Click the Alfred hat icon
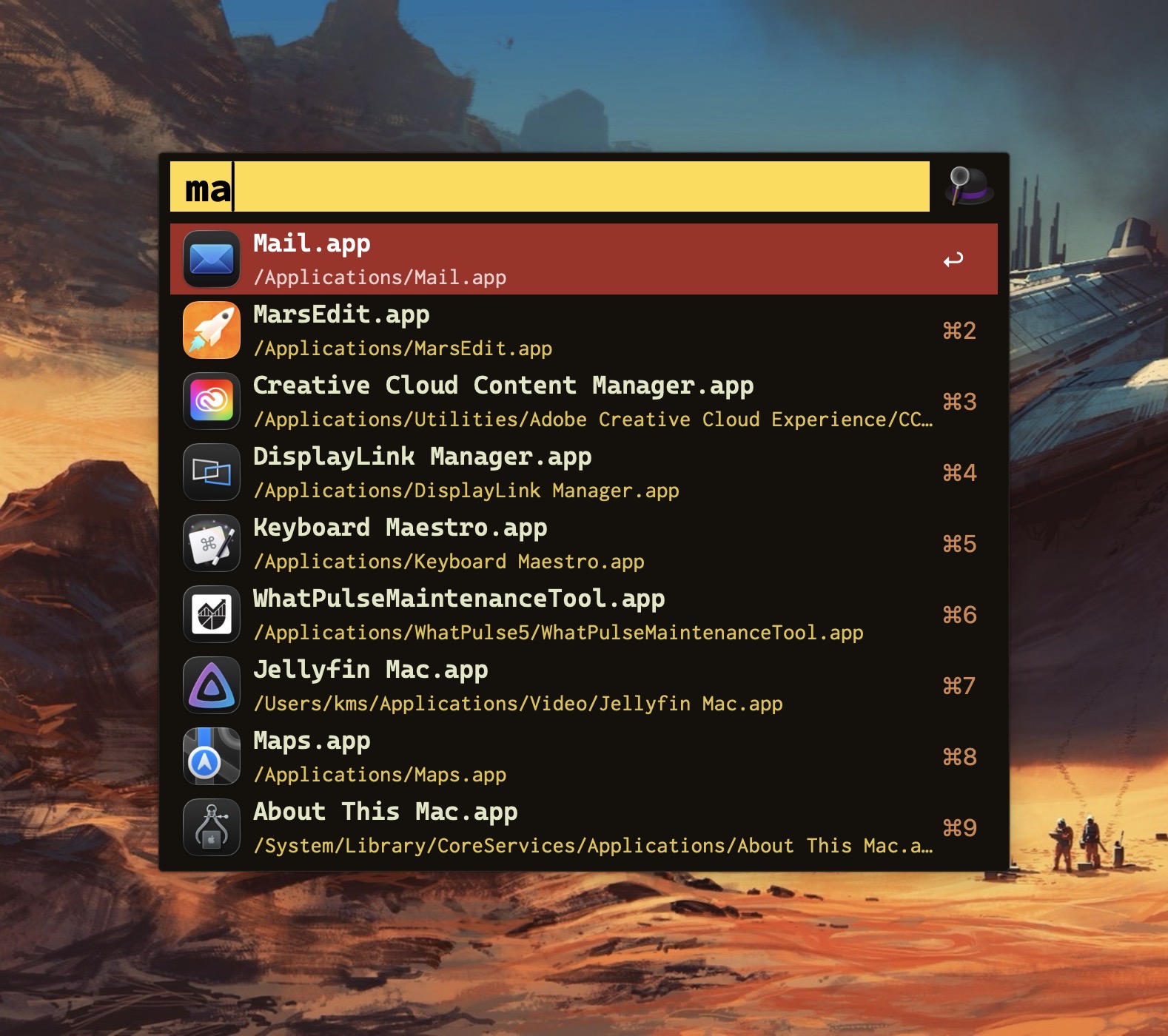This screenshot has width=1168, height=1036. (x=969, y=186)
